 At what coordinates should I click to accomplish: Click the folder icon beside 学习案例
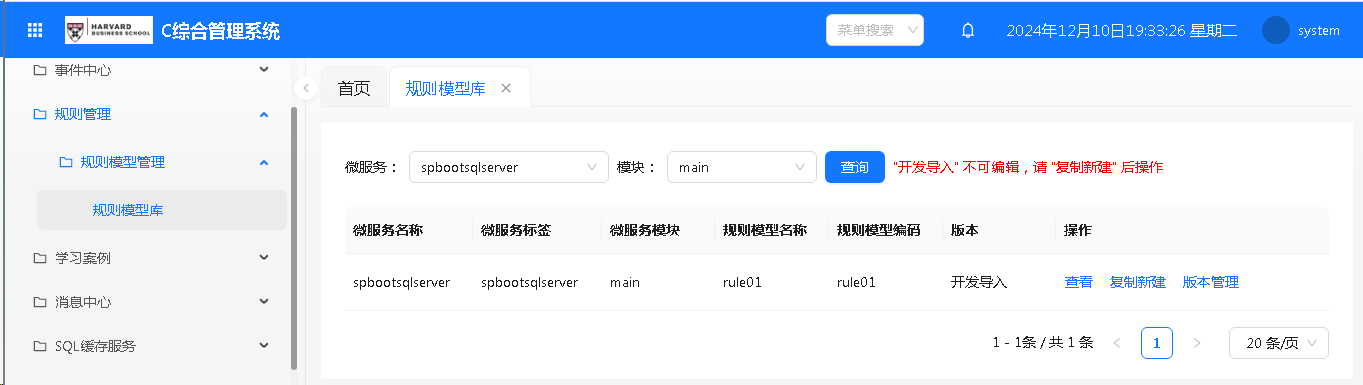(x=40, y=258)
